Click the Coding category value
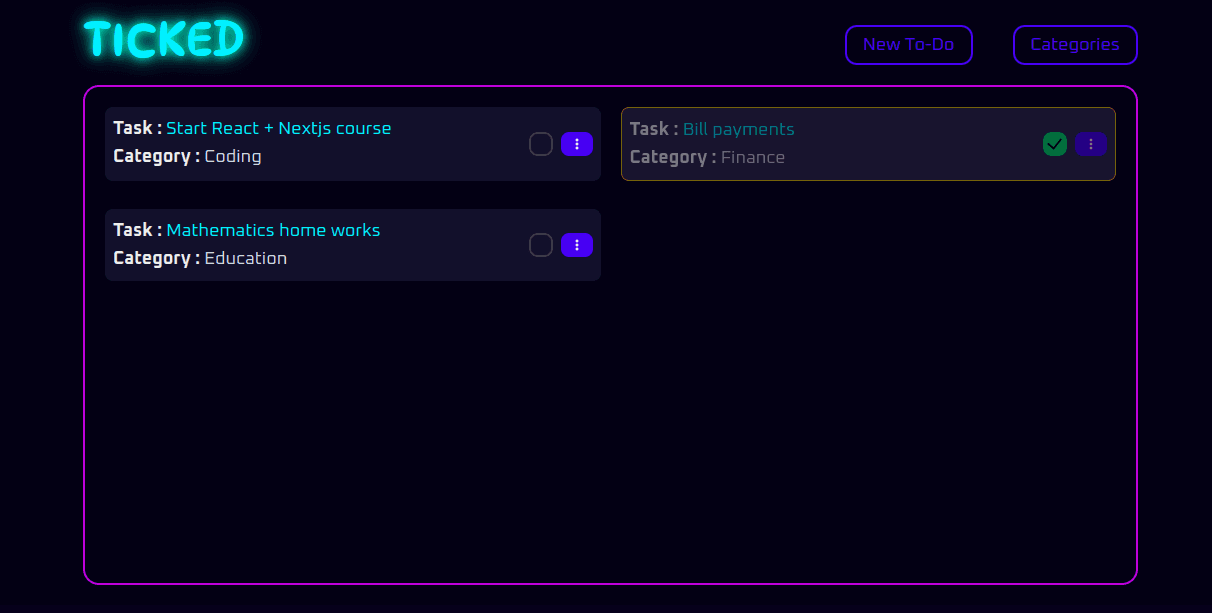This screenshot has height=613, width=1212. [x=233, y=156]
